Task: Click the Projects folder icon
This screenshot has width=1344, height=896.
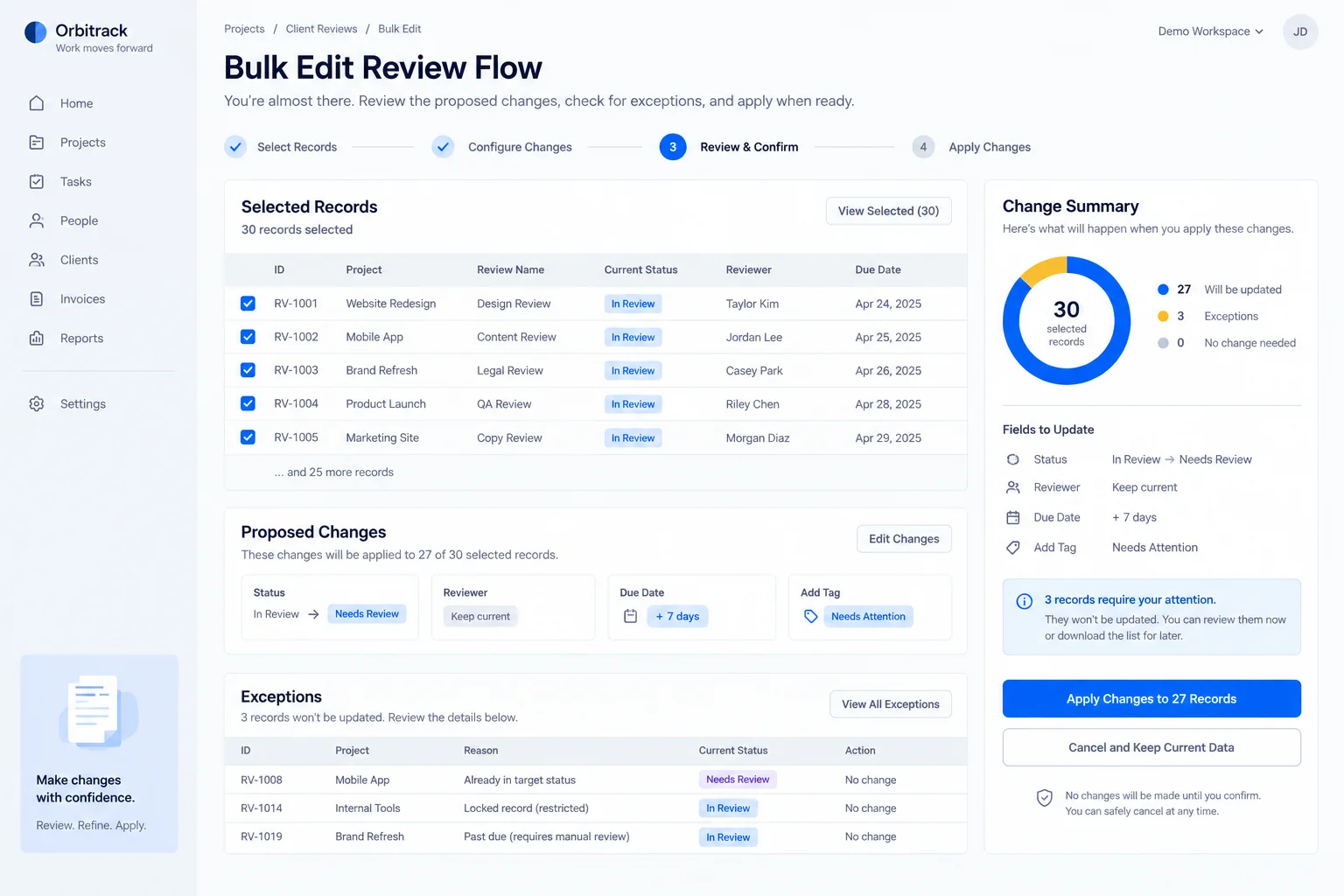Action: 37,143
